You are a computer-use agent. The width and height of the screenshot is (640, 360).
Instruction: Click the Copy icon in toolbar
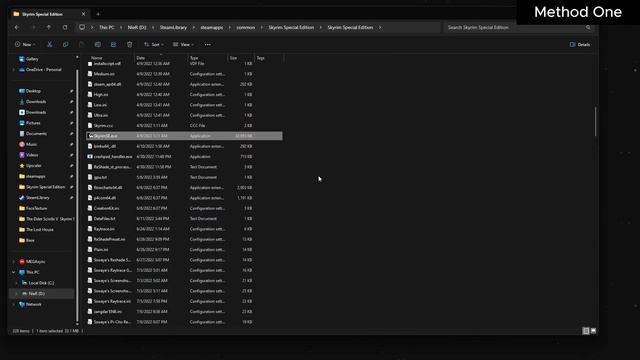pos(65,44)
